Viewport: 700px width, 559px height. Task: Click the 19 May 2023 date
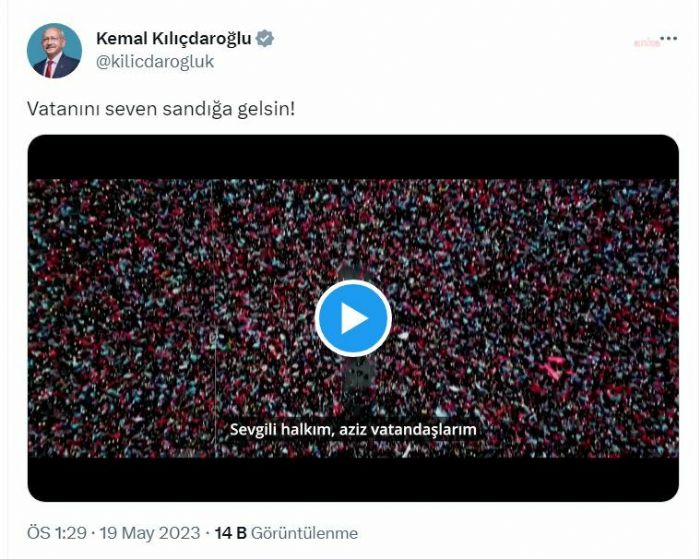click(x=150, y=533)
